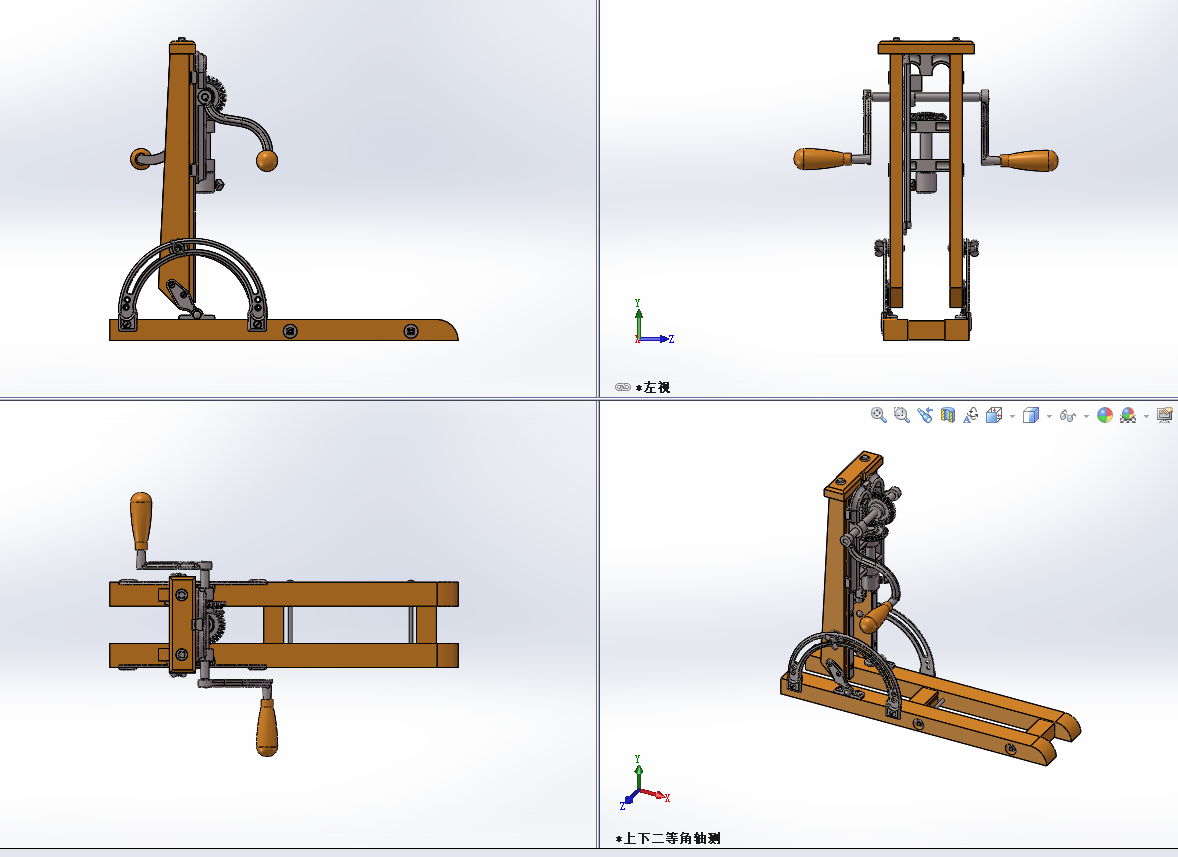The image size is (1178, 857).
Task: Click the Hide/Show Items glasses icon
Action: (x=1068, y=415)
